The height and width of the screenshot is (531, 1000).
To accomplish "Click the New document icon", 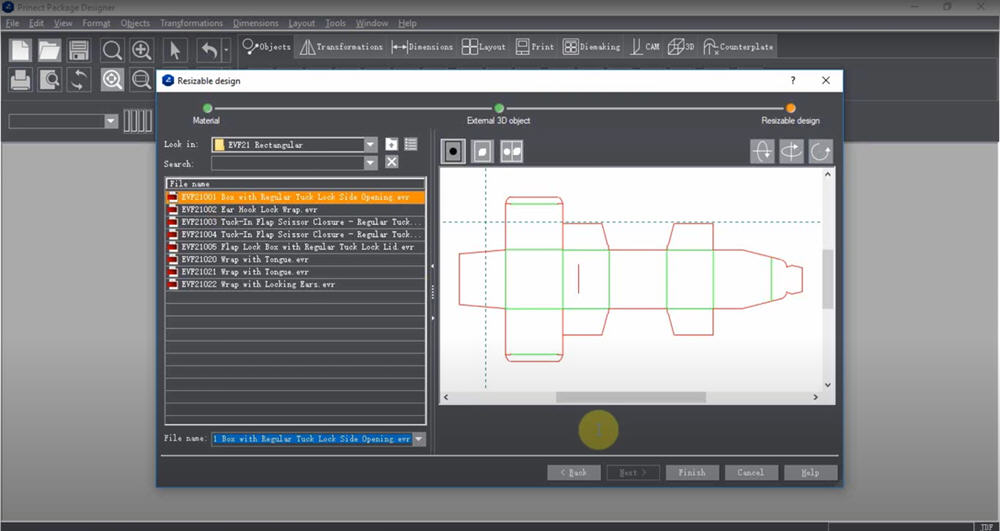I will coord(21,50).
